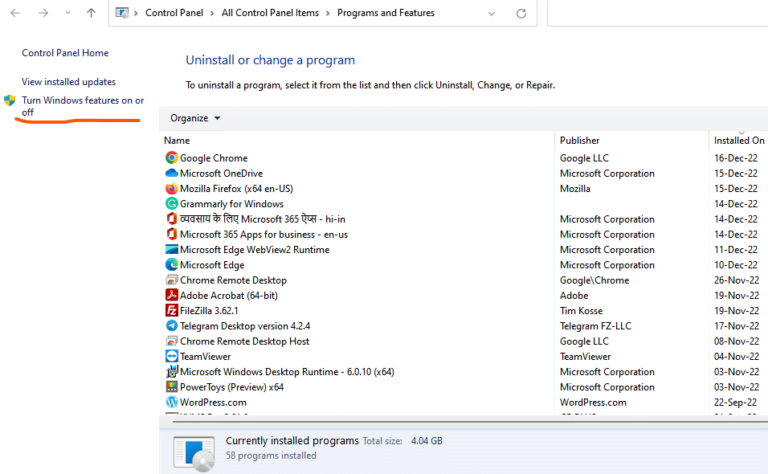Refresh the Programs and Features view

pos(521,13)
